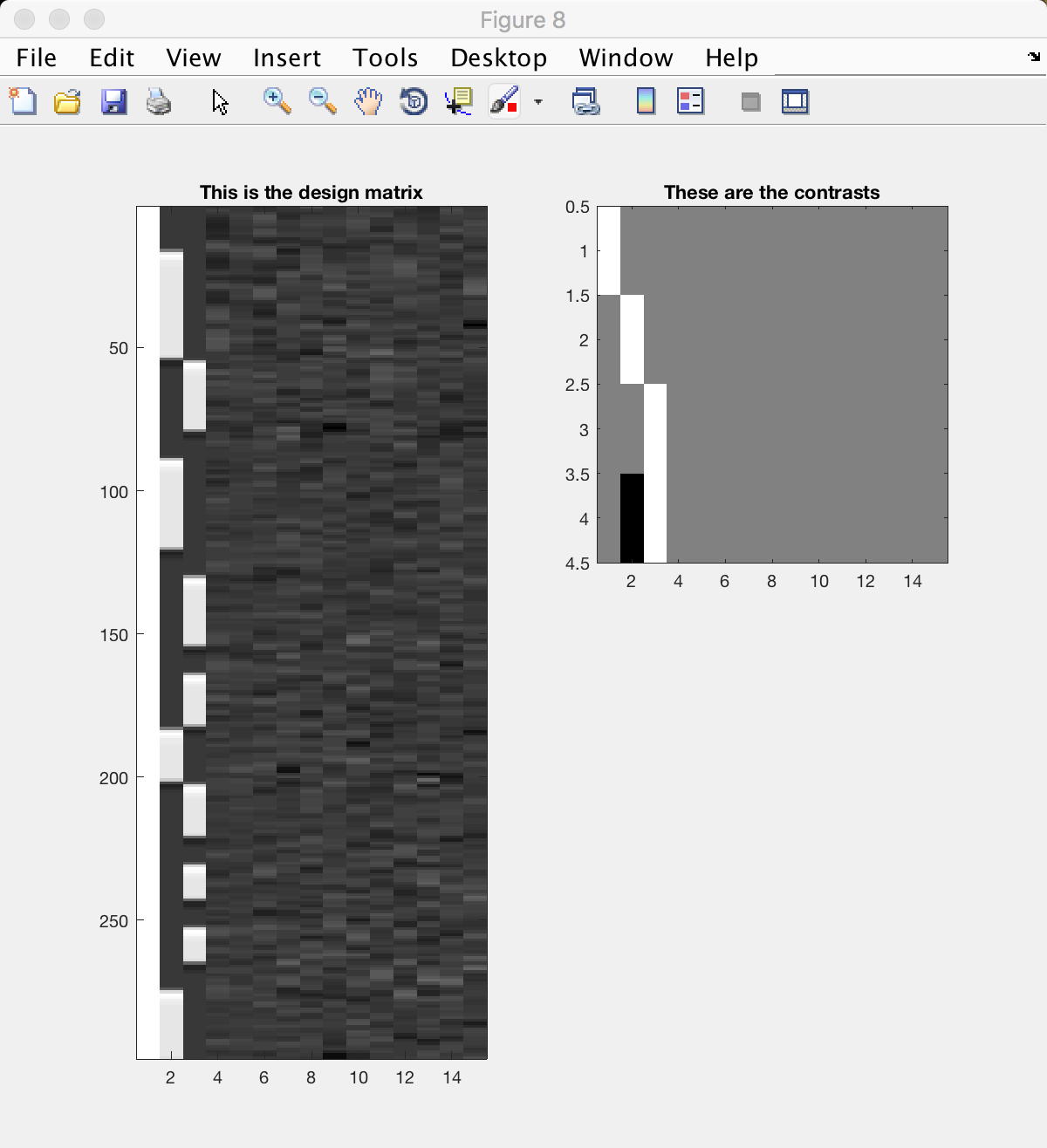
Task: Expand the toolbar dock arrow at right
Action: click(x=1035, y=58)
